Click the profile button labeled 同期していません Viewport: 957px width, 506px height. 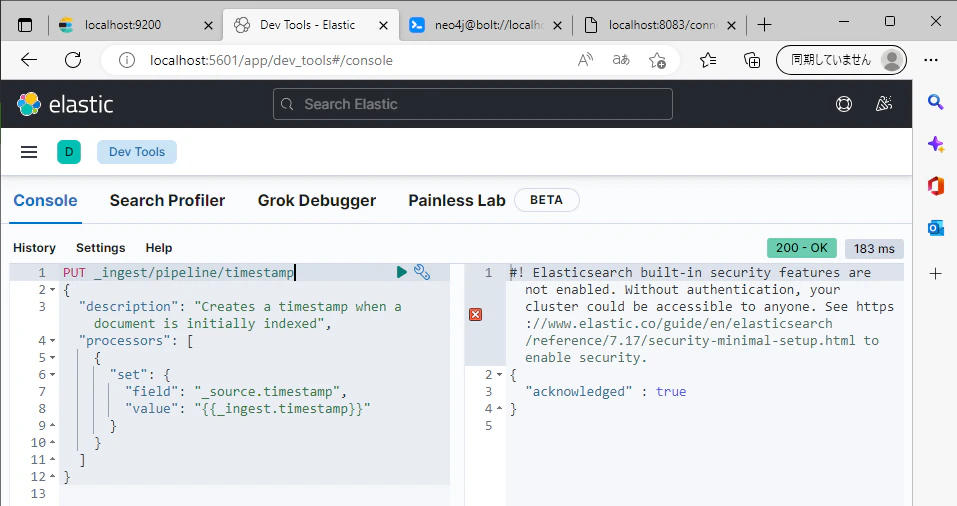(841, 60)
